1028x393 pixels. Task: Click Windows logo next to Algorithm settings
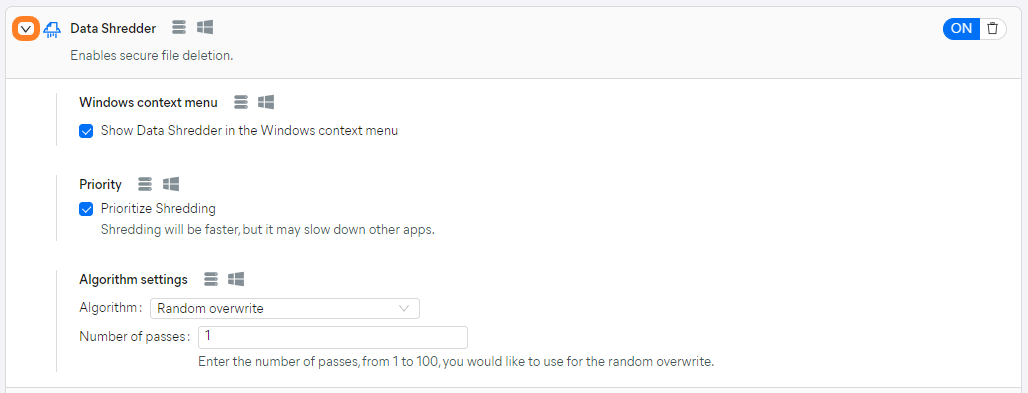236,279
